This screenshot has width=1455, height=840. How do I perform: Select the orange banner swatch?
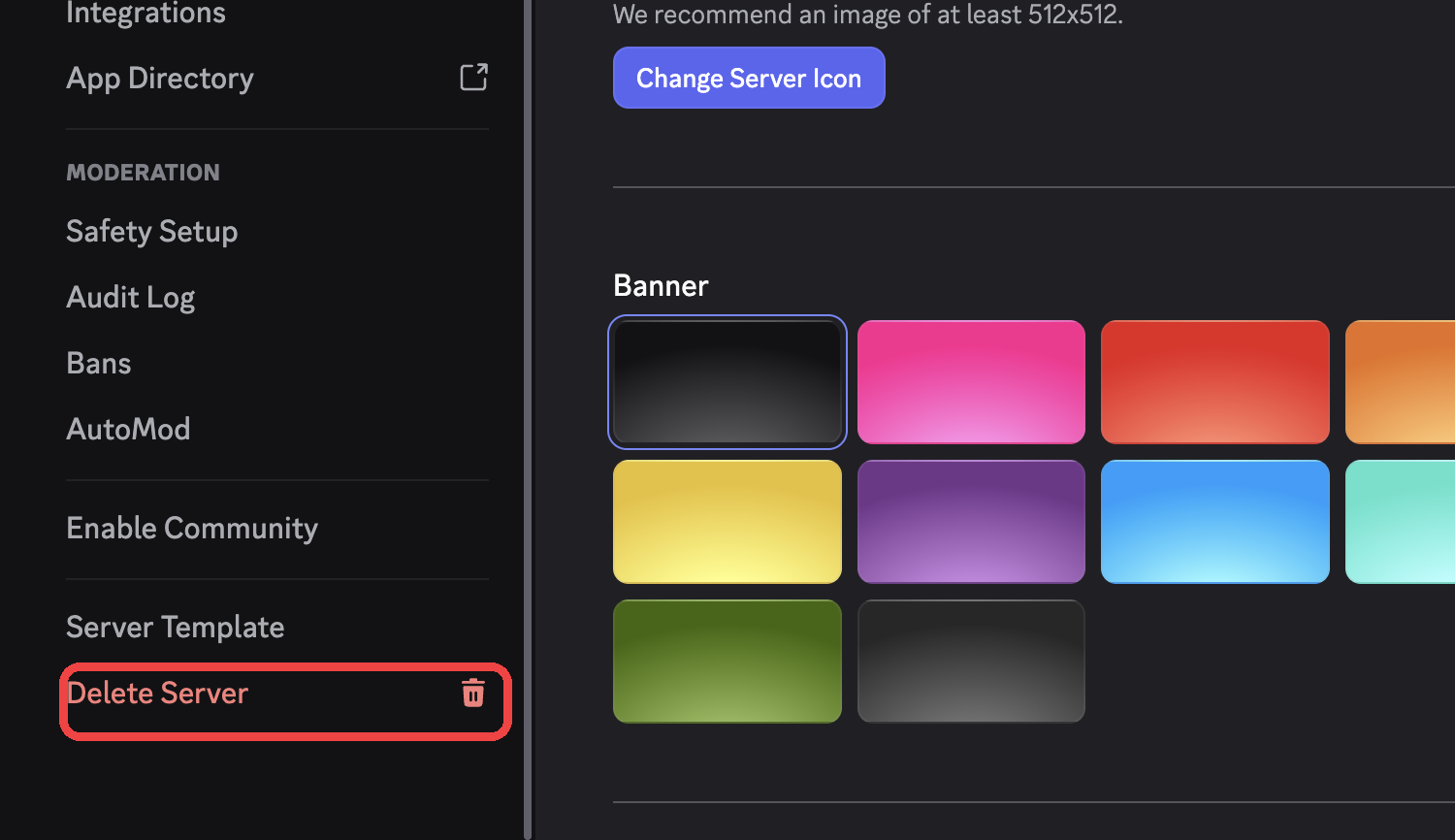(1401, 382)
